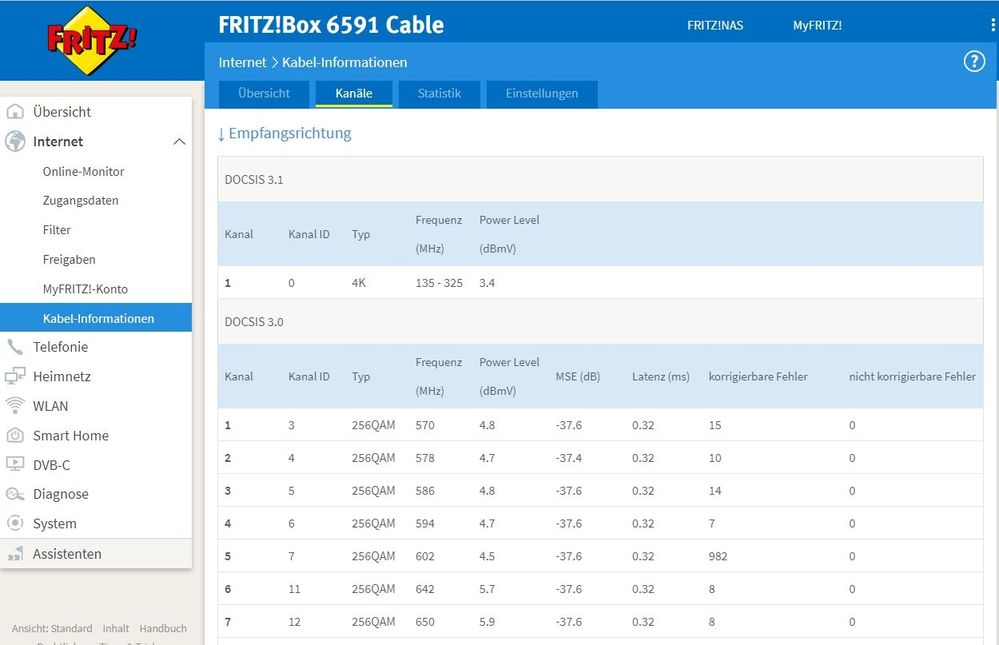Click frequency 642 cell
Viewport: 999px width, 645px height.
point(425,589)
